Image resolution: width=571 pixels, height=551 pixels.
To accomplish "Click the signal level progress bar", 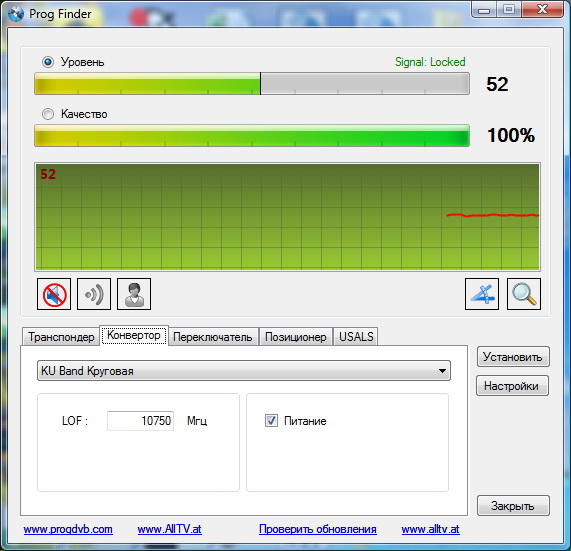I will point(252,84).
